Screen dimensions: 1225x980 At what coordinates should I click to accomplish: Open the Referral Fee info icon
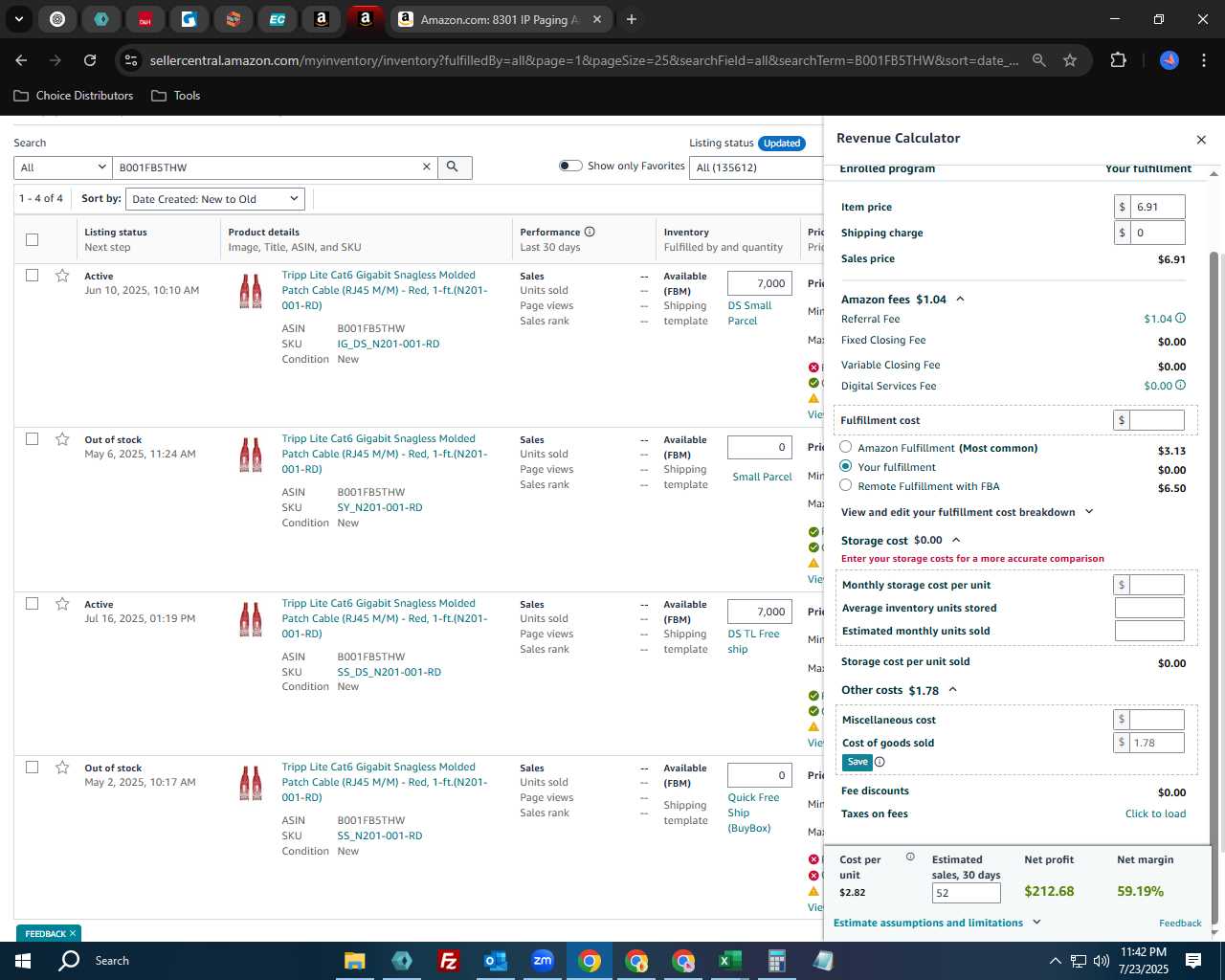[x=1180, y=319]
